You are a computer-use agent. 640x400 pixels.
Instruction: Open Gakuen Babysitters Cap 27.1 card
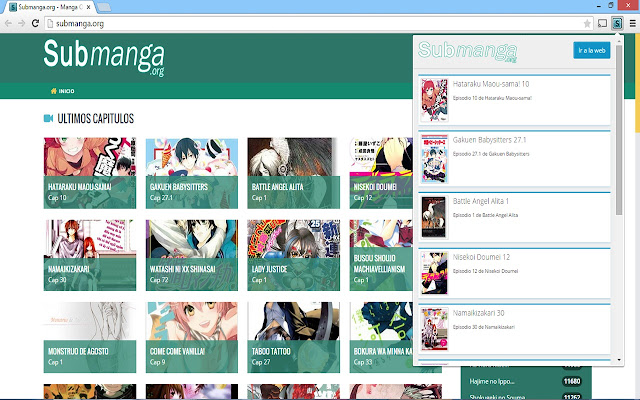(x=192, y=173)
